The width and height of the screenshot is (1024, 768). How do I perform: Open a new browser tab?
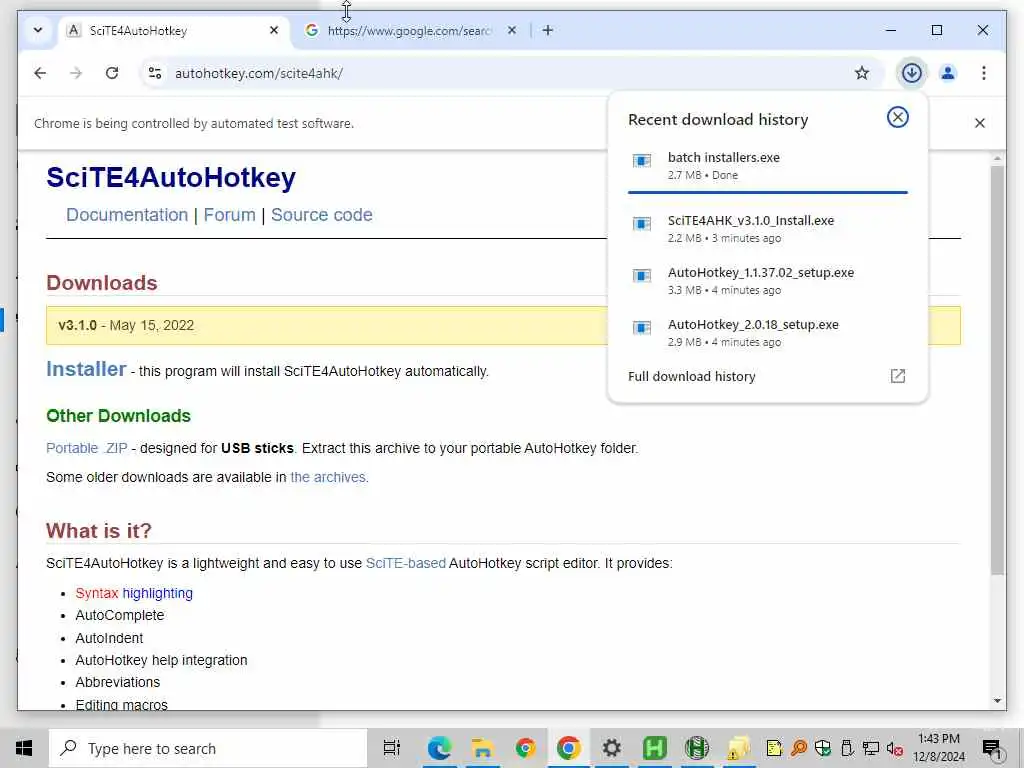pos(547,30)
